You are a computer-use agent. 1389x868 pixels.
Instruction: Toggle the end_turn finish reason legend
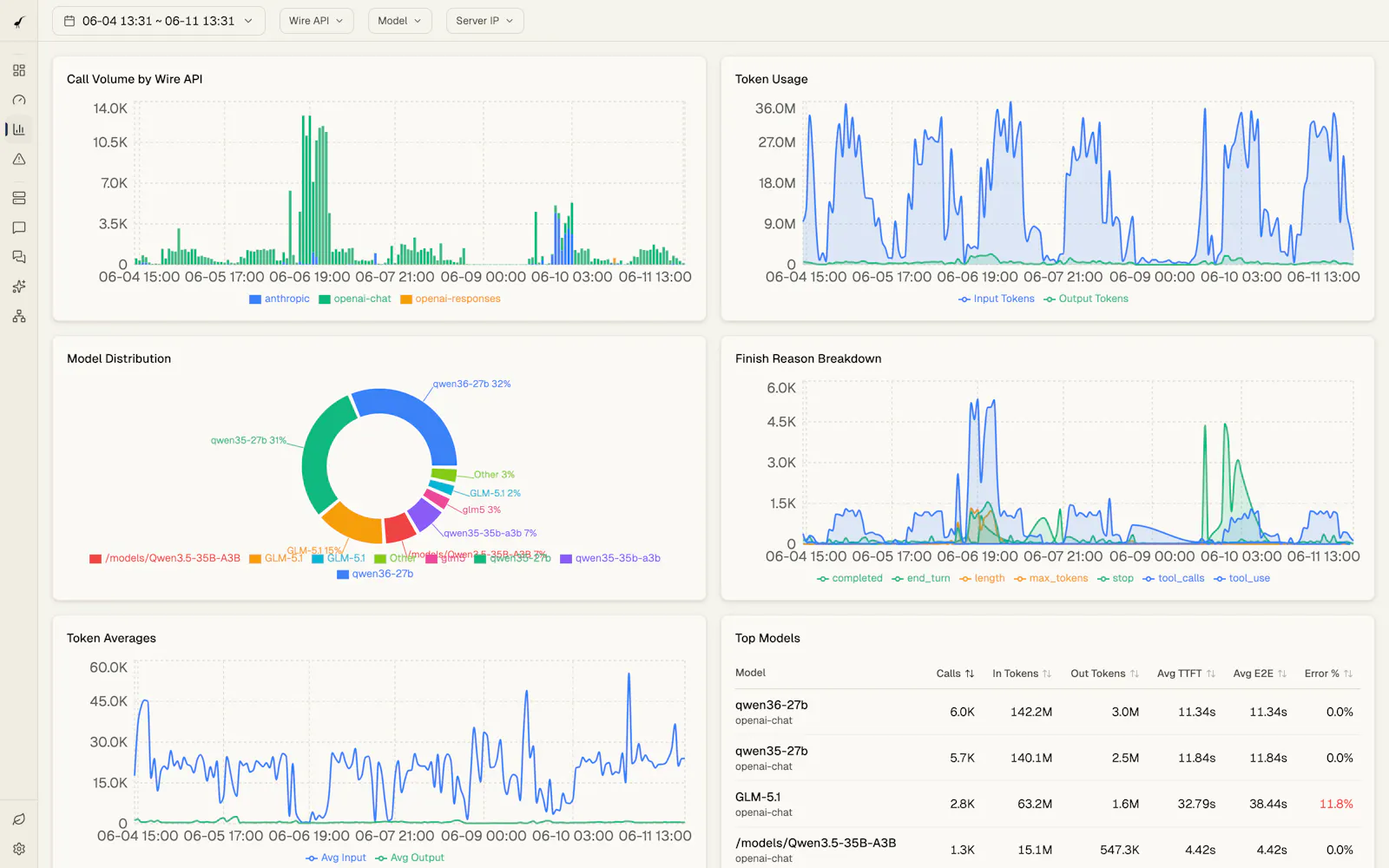pyautogui.click(x=921, y=578)
